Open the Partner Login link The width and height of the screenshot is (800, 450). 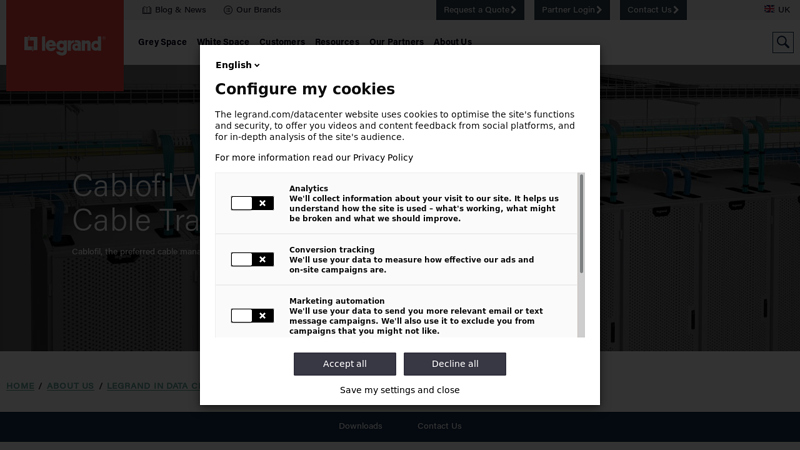point(572,10)
